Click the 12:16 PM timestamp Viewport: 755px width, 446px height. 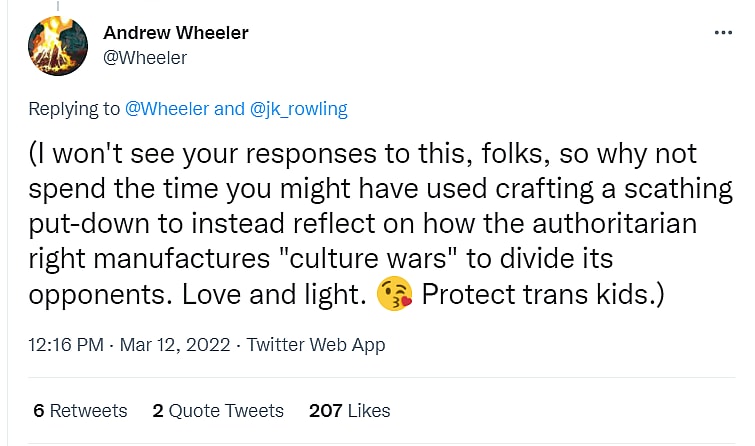point(67,345)
